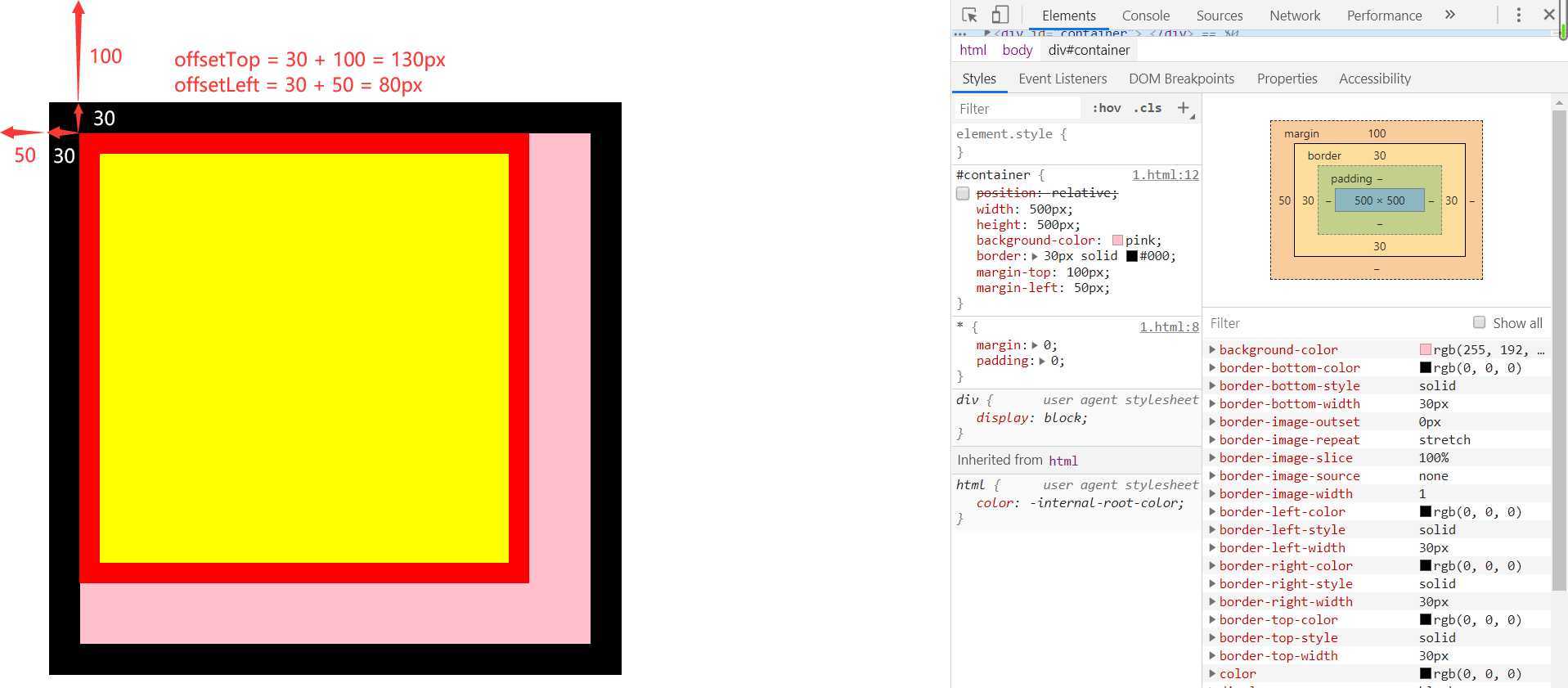Screen dimensions: 1568x688
Task: Click margin-left value 50 in box model
Action: click(x=1284, y=200)
